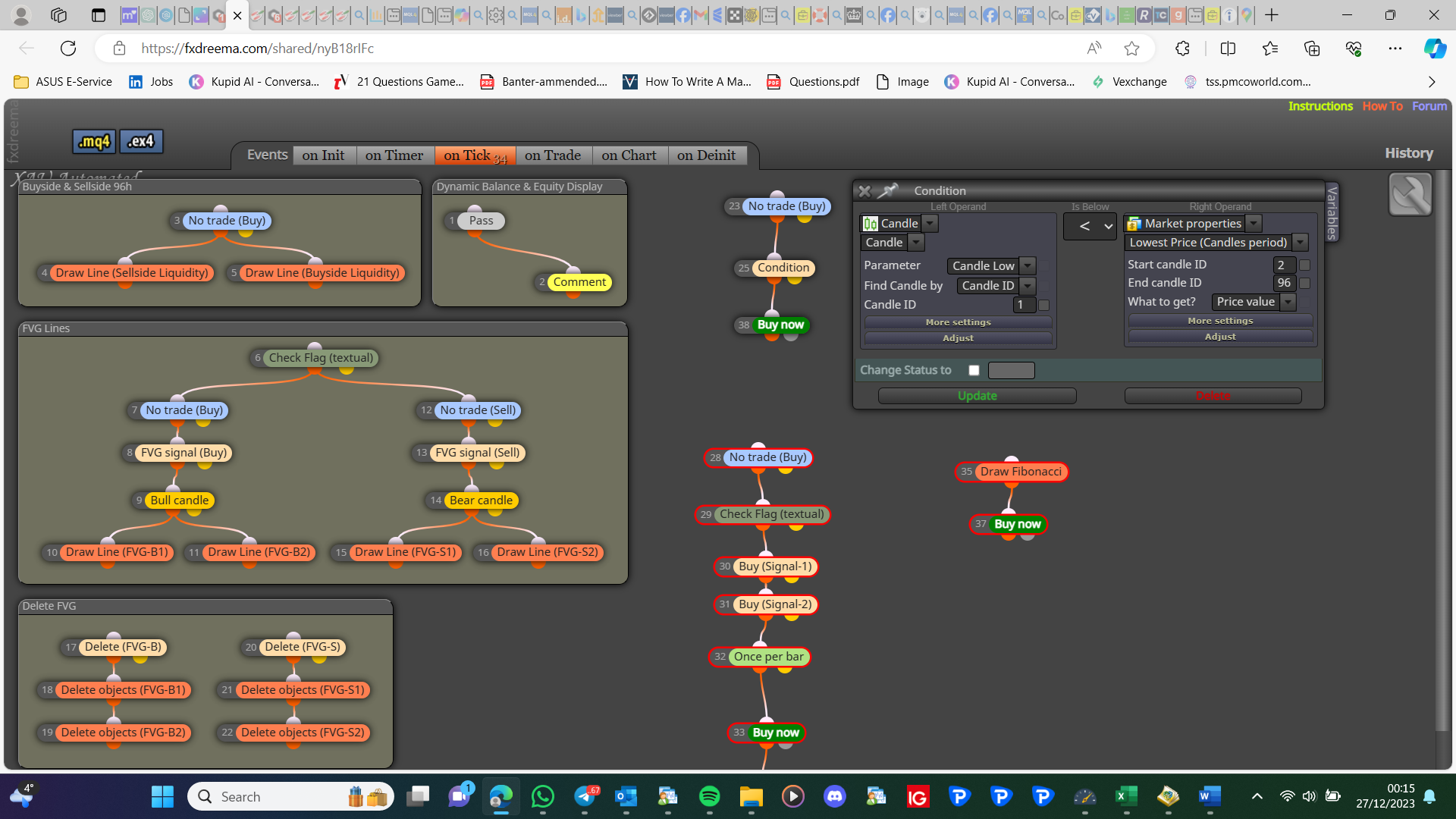The image size is (1456, 819).
Task: Tick the checkbox beside End candle ID
Action: (x=1305, y=283)
